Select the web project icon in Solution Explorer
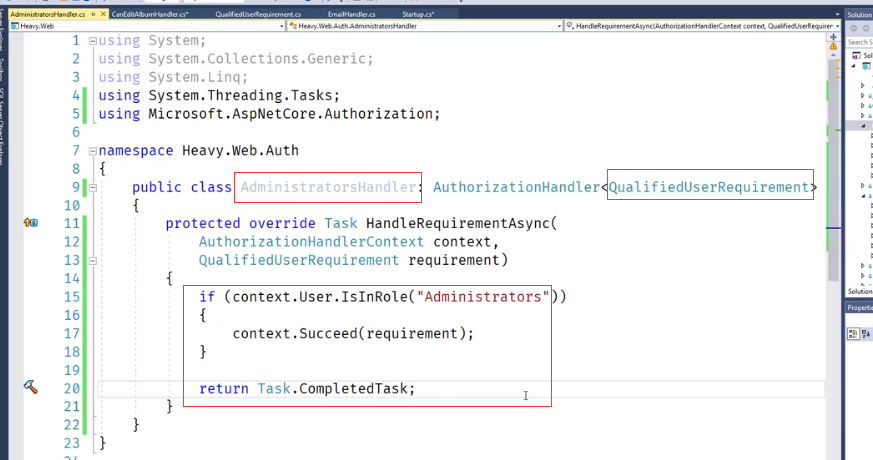 pyautogui.click(x=866, y=66)
